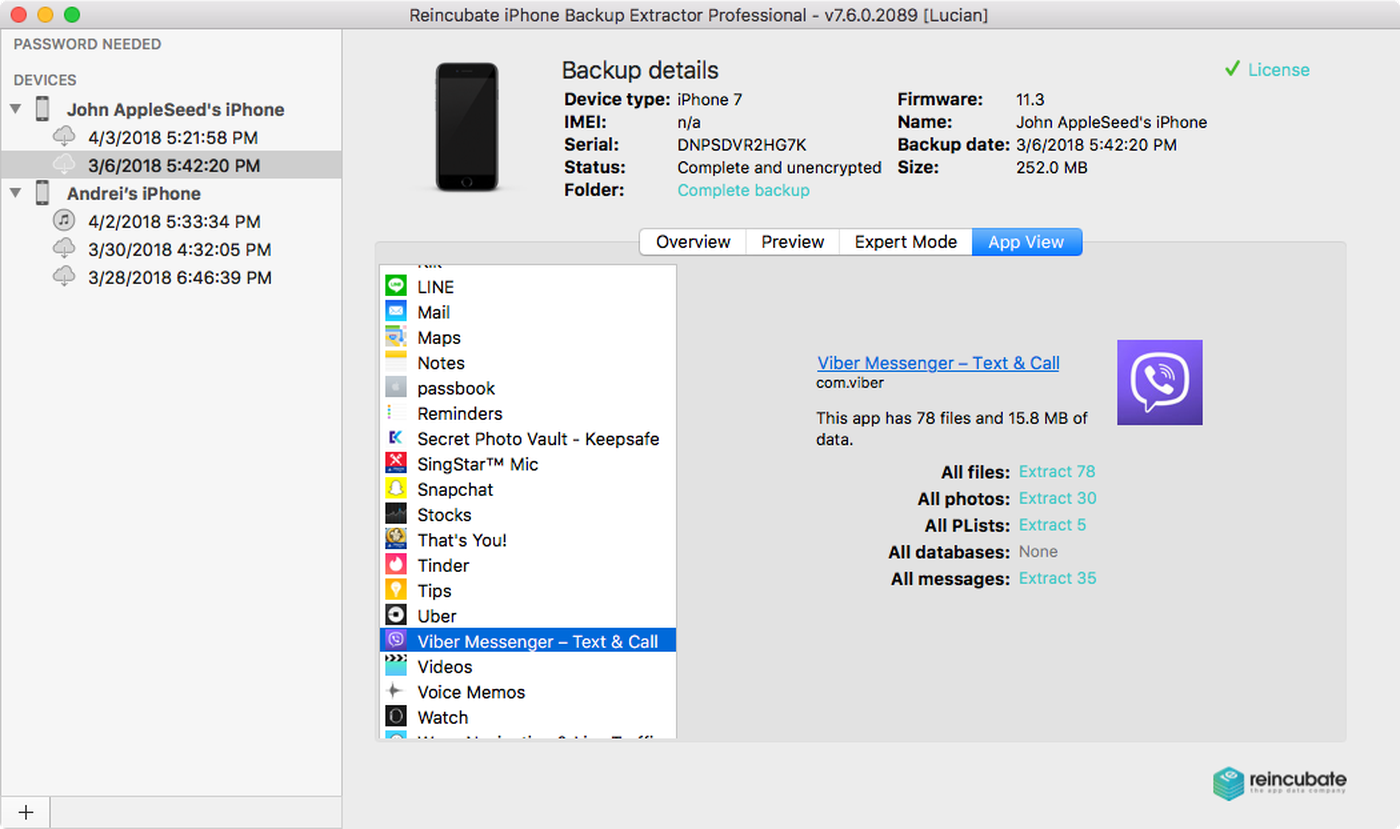Collapse John AppleSeed's iPhone backup list
The height and width of the screenshot is (829, 1400).
[x=17, y=109]
